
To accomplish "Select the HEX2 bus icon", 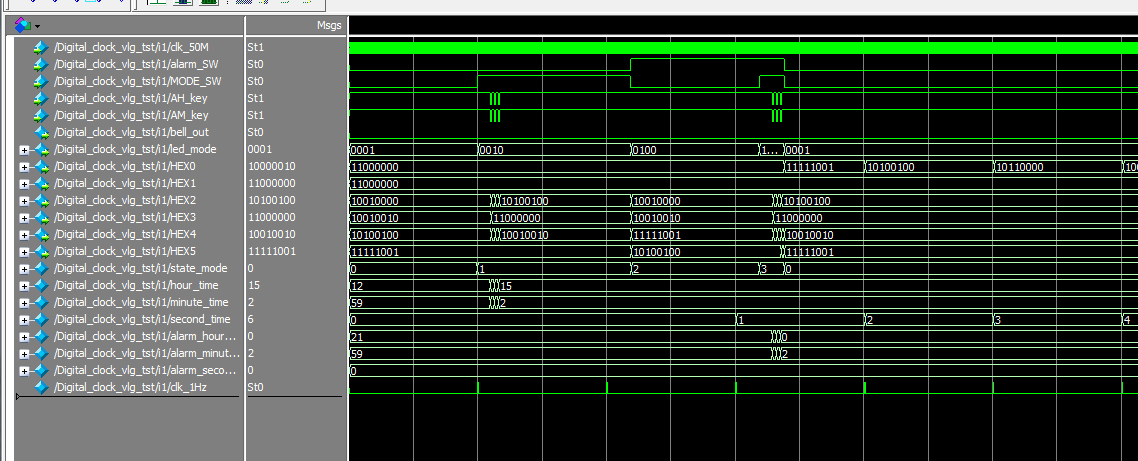I will point(41,200).
